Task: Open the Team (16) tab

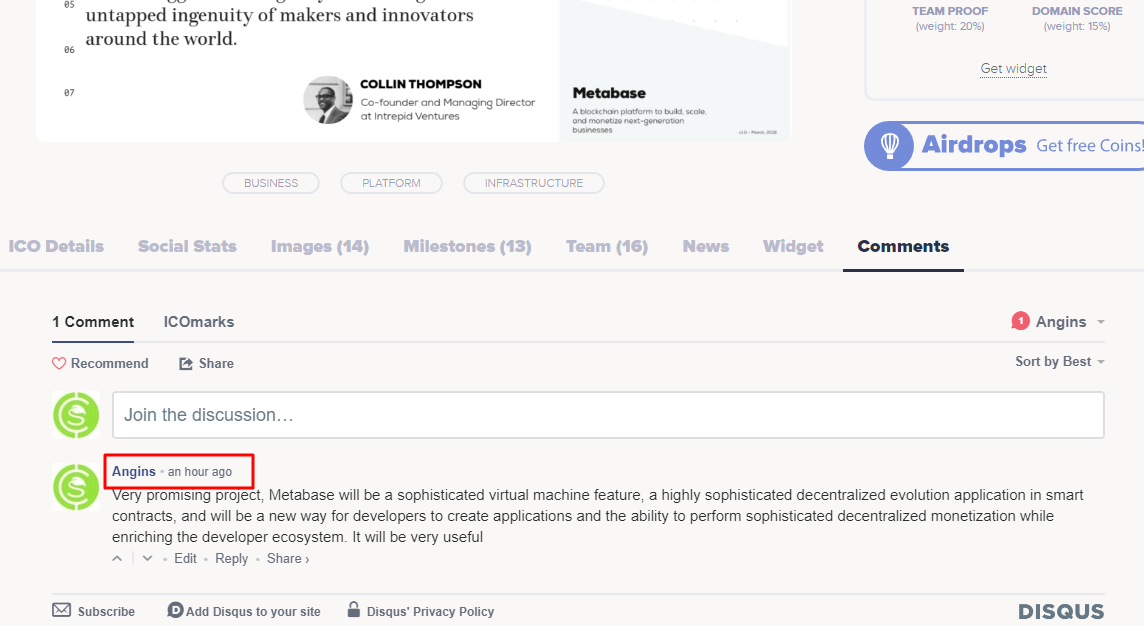Action: coord(607,247)
